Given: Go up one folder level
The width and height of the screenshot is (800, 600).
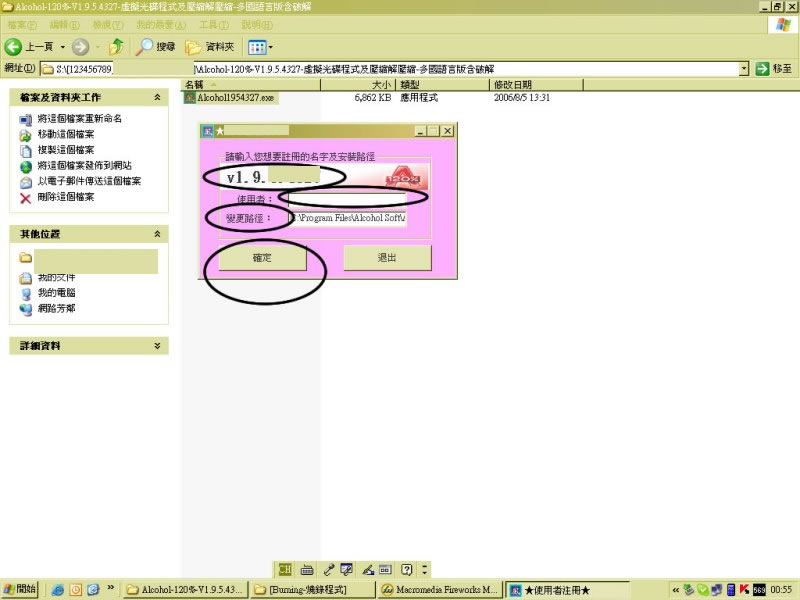Looking at the screenshot, I should (x=117, y=47).
